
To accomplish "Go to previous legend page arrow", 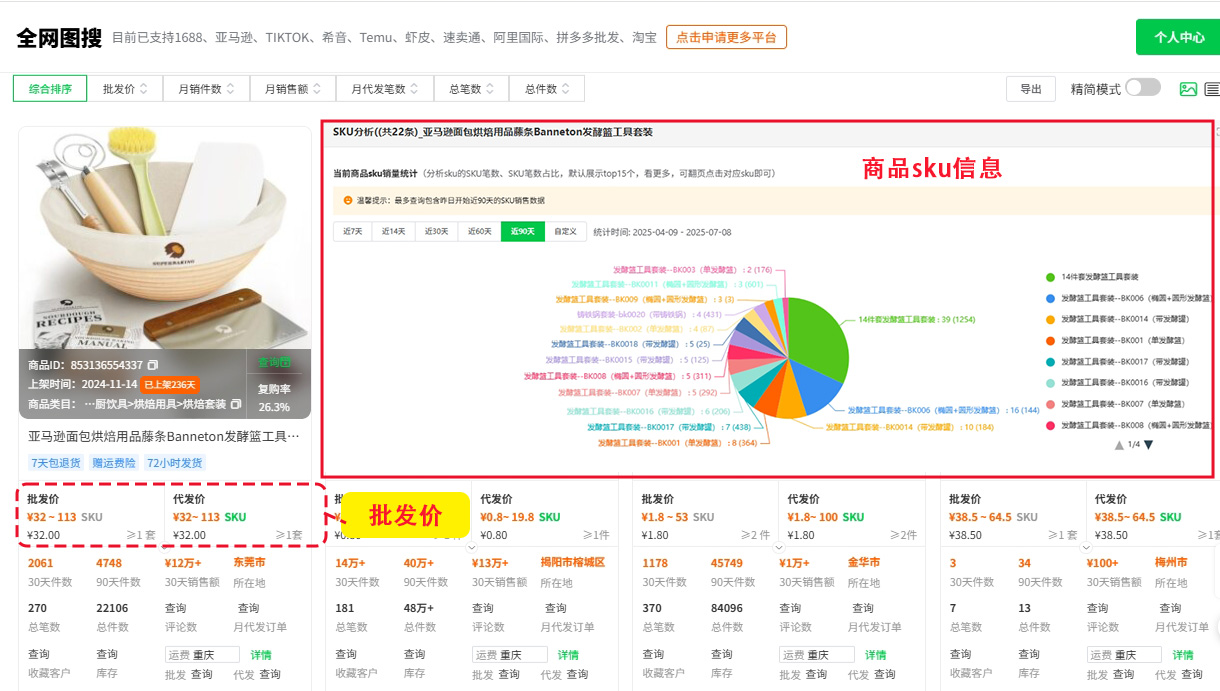I will [x=1119, y=445].
